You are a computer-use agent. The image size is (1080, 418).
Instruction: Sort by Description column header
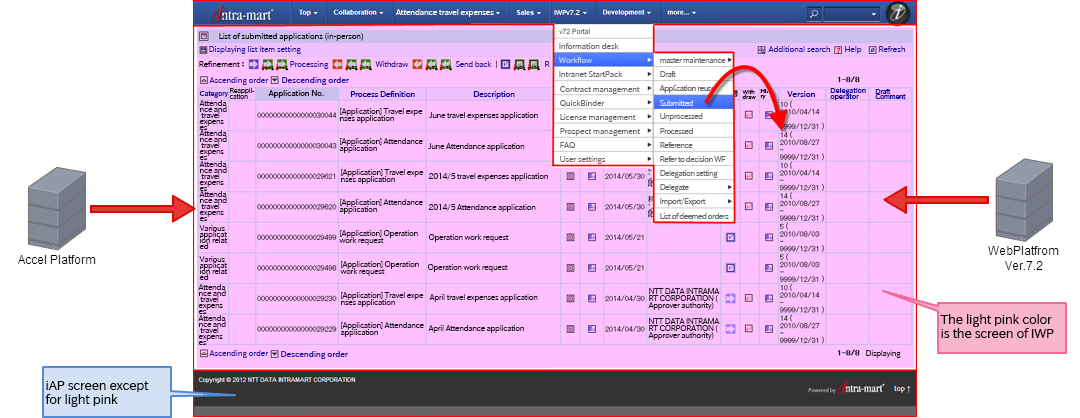[494, 94]
